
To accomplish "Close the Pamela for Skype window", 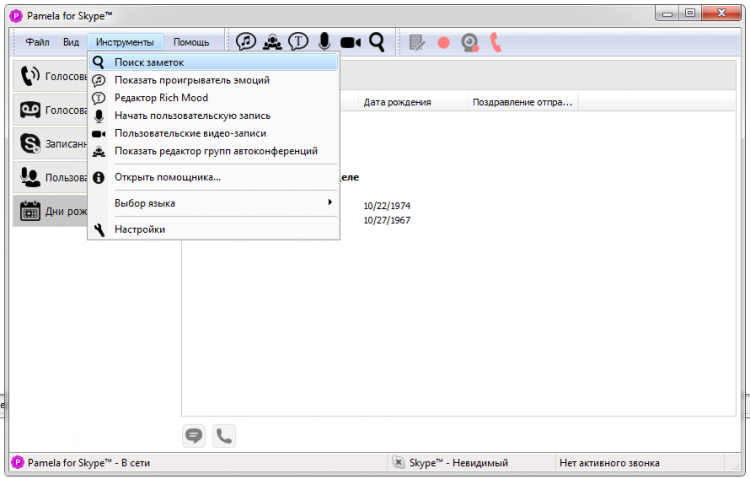I will coord(721,13).
